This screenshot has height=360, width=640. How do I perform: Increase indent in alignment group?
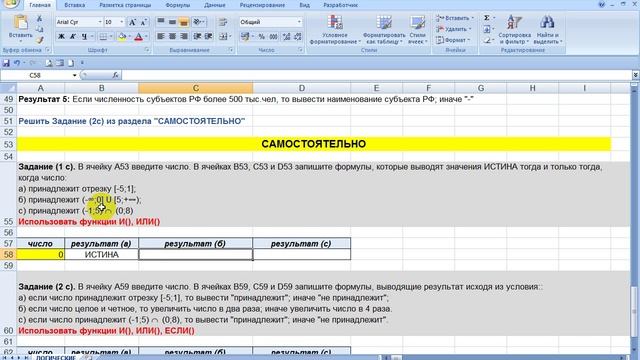(209, 36)
